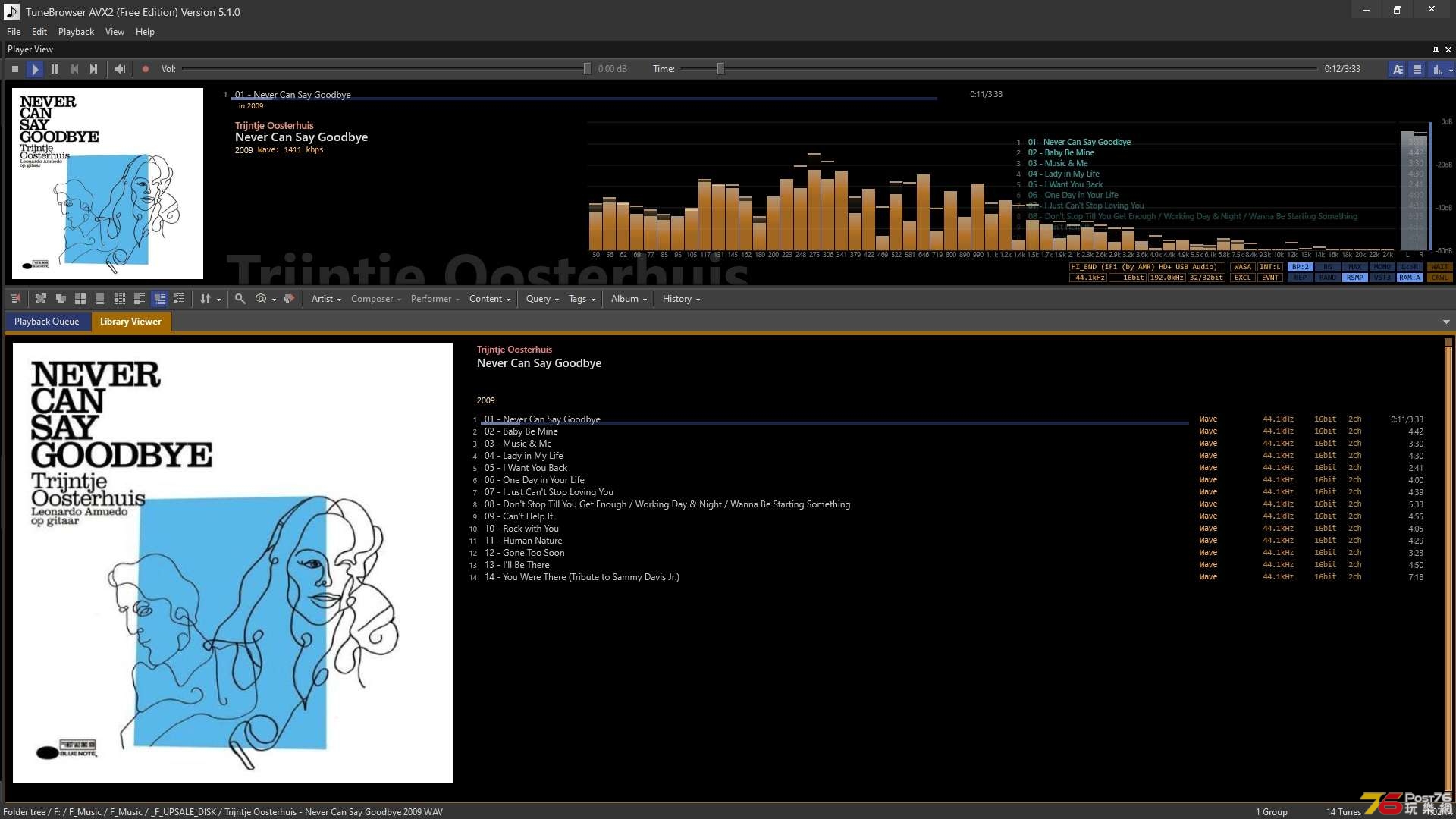
Task: Toggle the RAM:A indicator
Action: pos(1410,278)
